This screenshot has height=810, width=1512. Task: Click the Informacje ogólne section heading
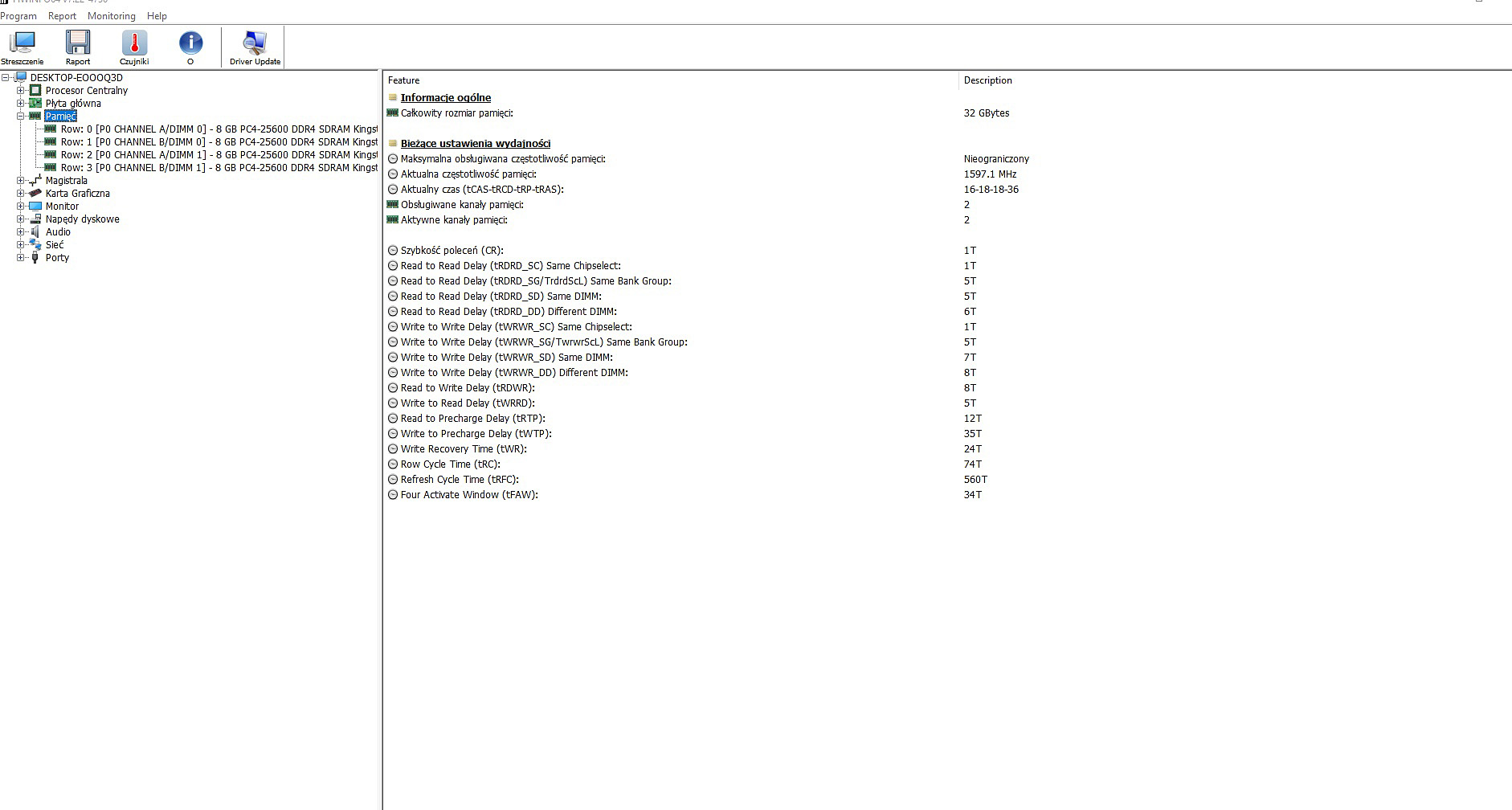click(x=446, y=98)
